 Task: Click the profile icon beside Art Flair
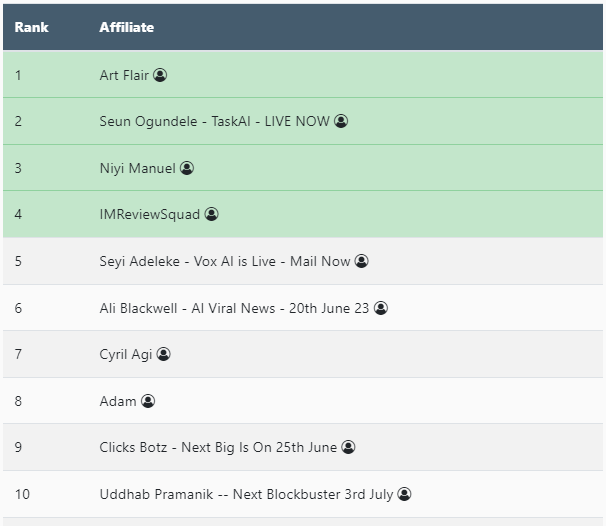pyautogui.click(x=160, y=75)
